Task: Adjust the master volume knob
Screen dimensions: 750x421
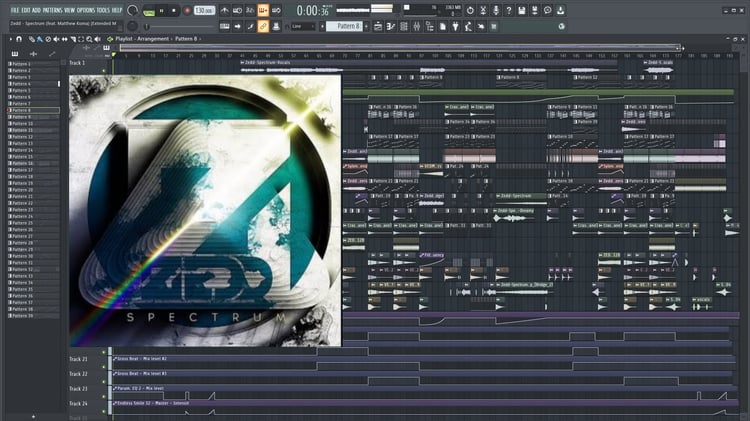Action: pyautogui.click(x=132, y=11)
